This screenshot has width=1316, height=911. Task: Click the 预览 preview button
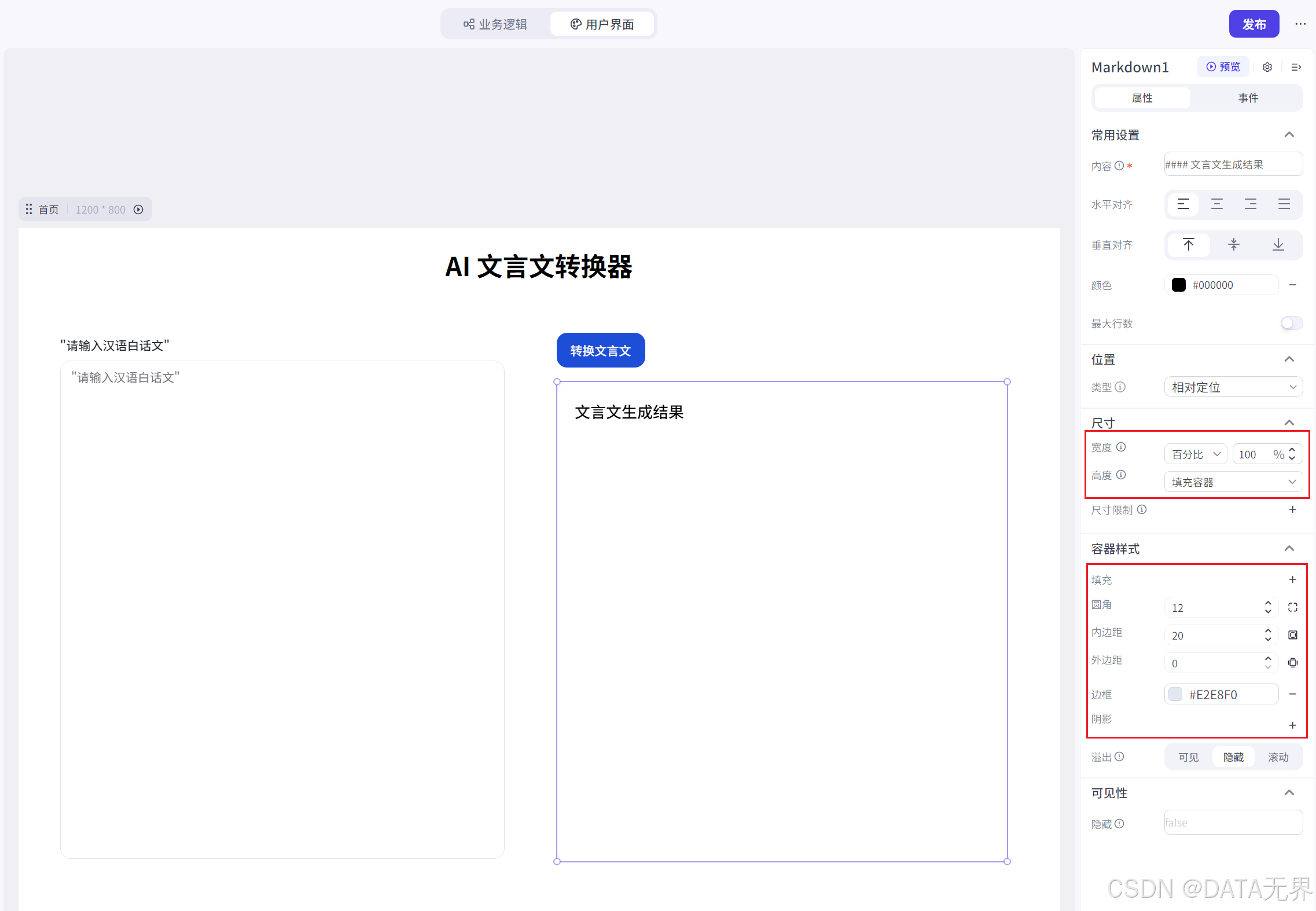(x=1223, y=67)
